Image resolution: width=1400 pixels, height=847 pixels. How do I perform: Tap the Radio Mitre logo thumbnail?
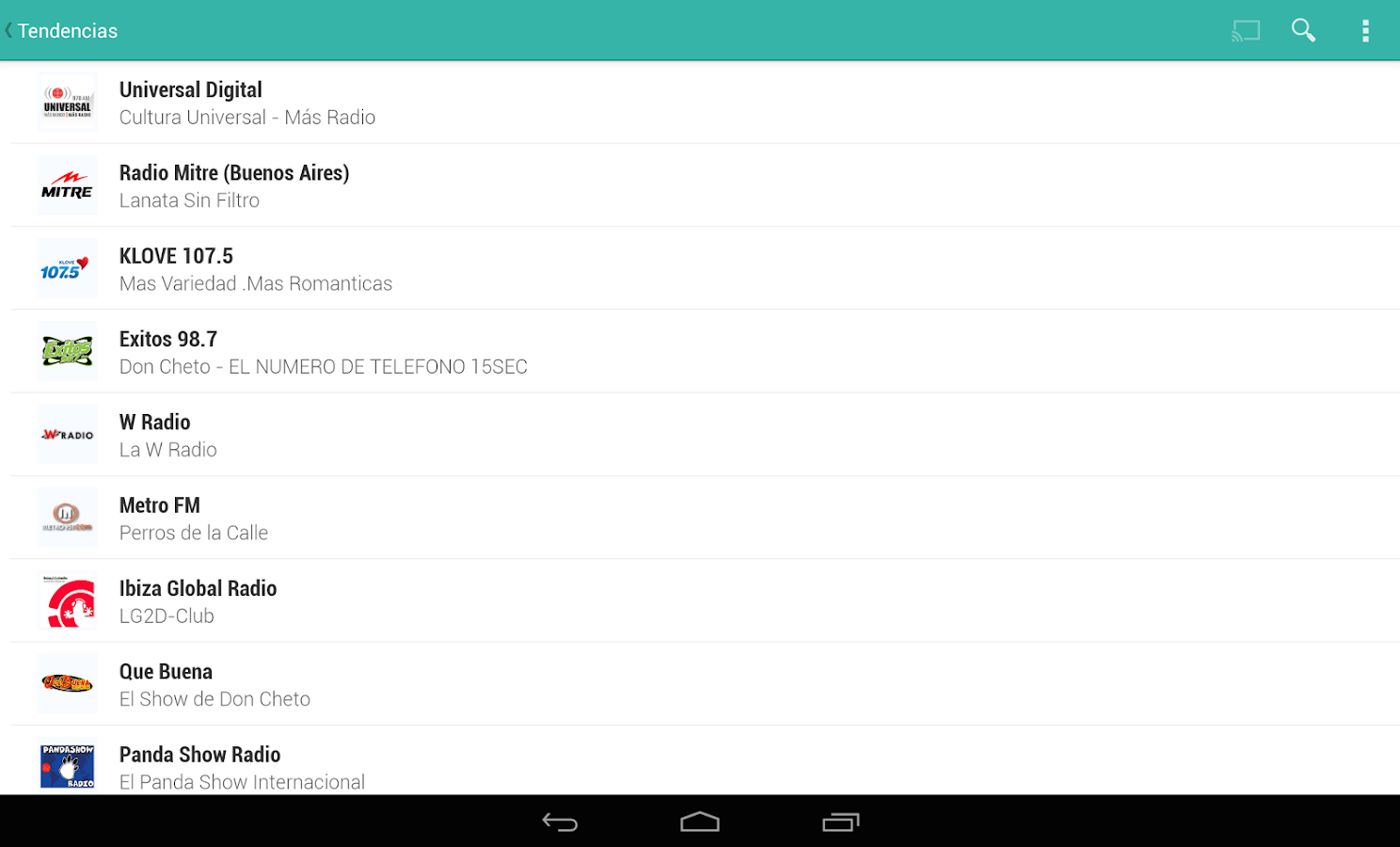click(x=68, y=185)
